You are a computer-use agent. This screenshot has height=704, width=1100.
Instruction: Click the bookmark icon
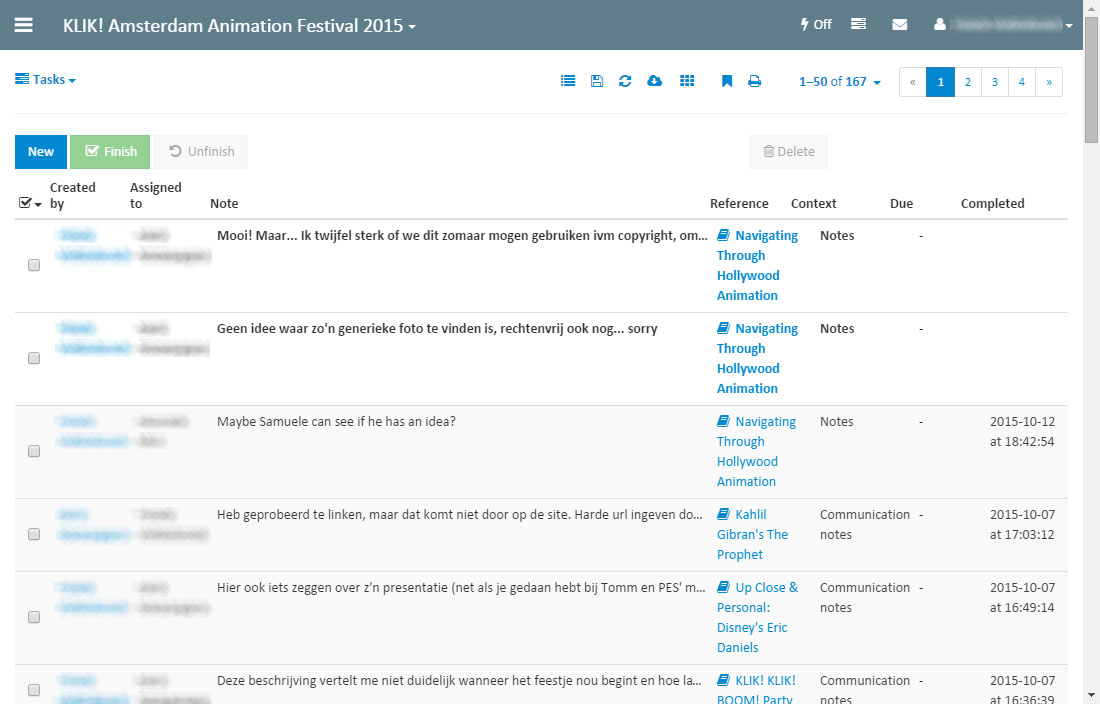click(727, 81)
